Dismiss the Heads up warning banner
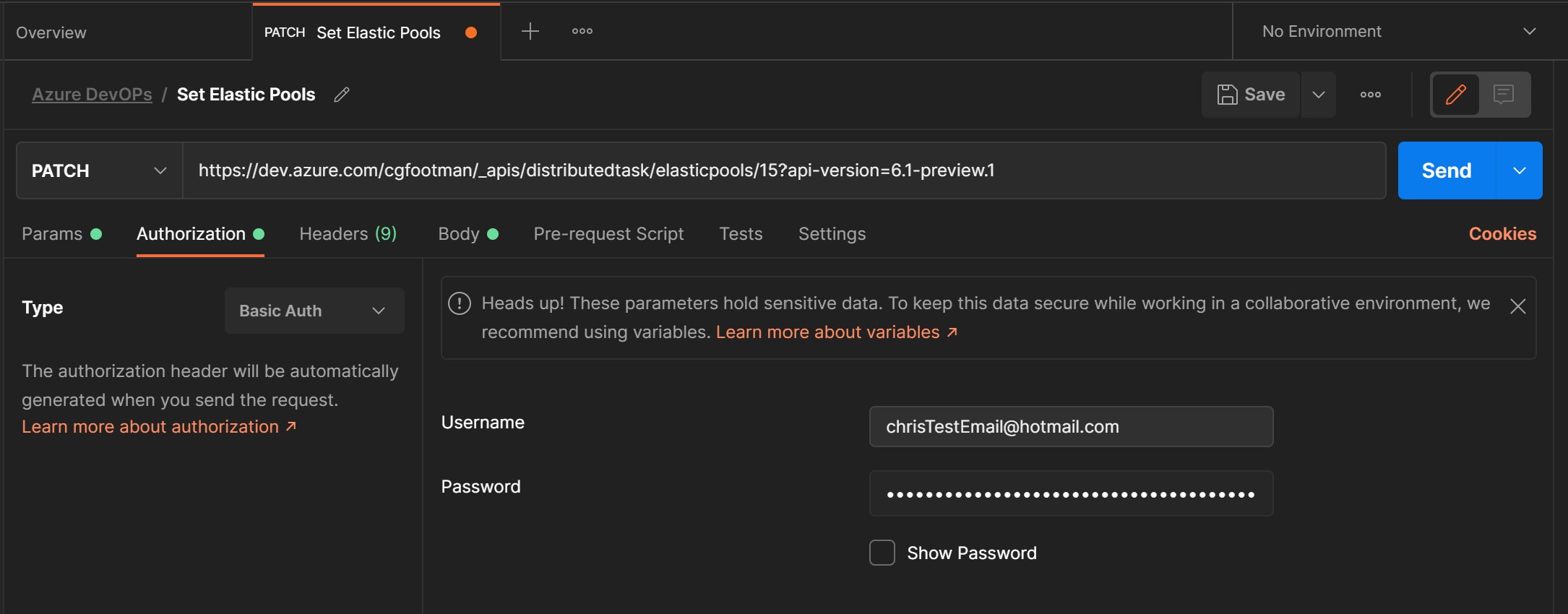 [1517, 306]
